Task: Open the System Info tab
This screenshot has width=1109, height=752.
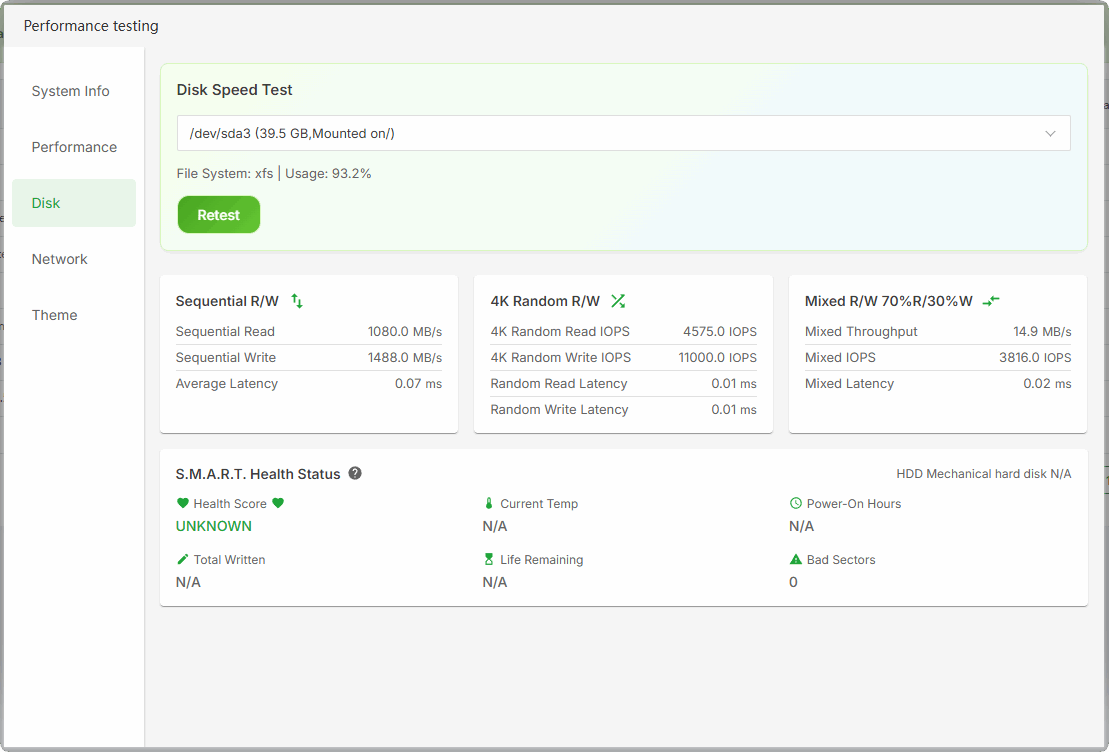Action: click(x=71, y=91)
